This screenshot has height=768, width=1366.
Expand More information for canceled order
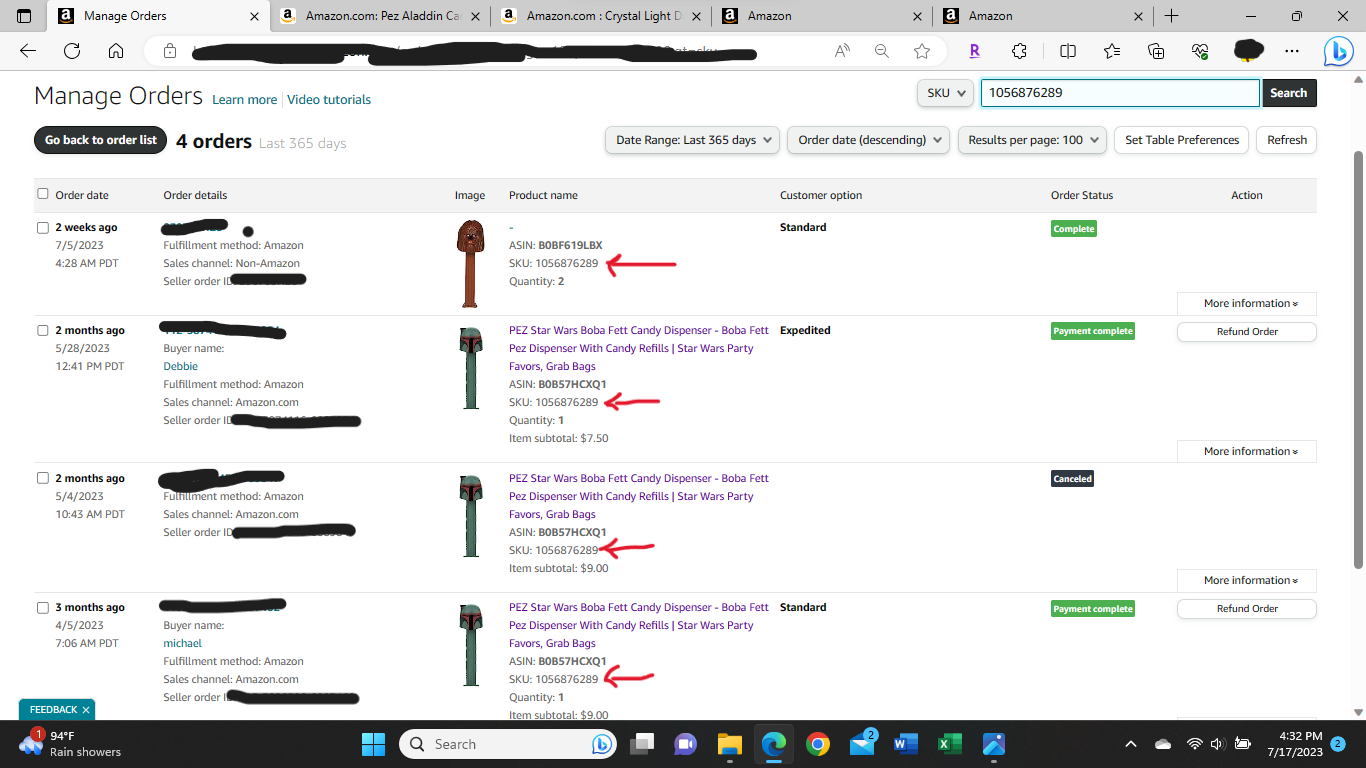[1246, 581]
